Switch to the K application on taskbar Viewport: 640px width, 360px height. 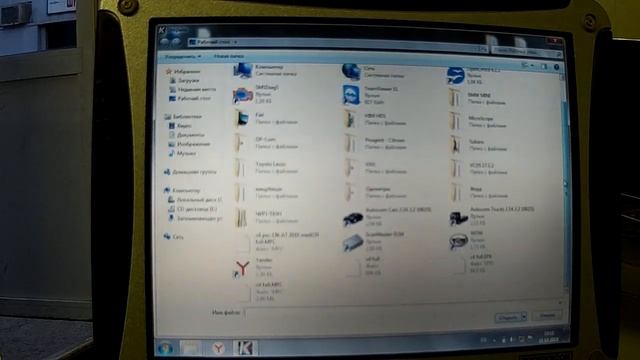(245, 347)
